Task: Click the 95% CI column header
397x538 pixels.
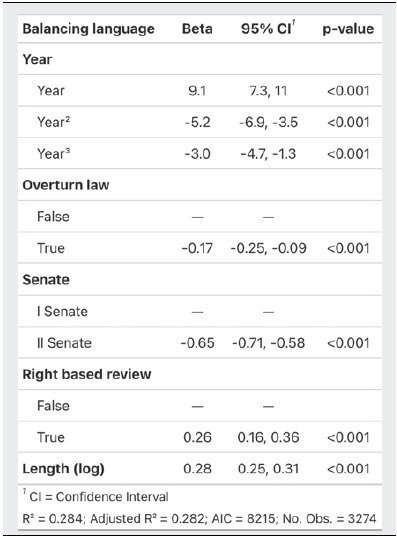Action: coord(268,28)
